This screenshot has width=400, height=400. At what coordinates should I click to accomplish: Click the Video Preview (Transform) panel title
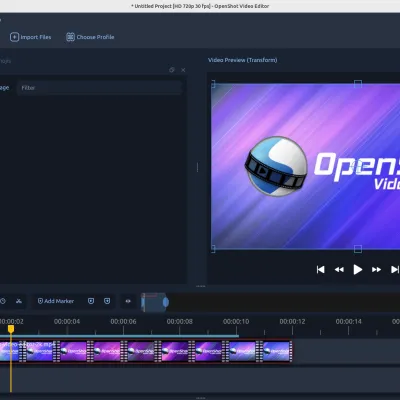[243, 60]
